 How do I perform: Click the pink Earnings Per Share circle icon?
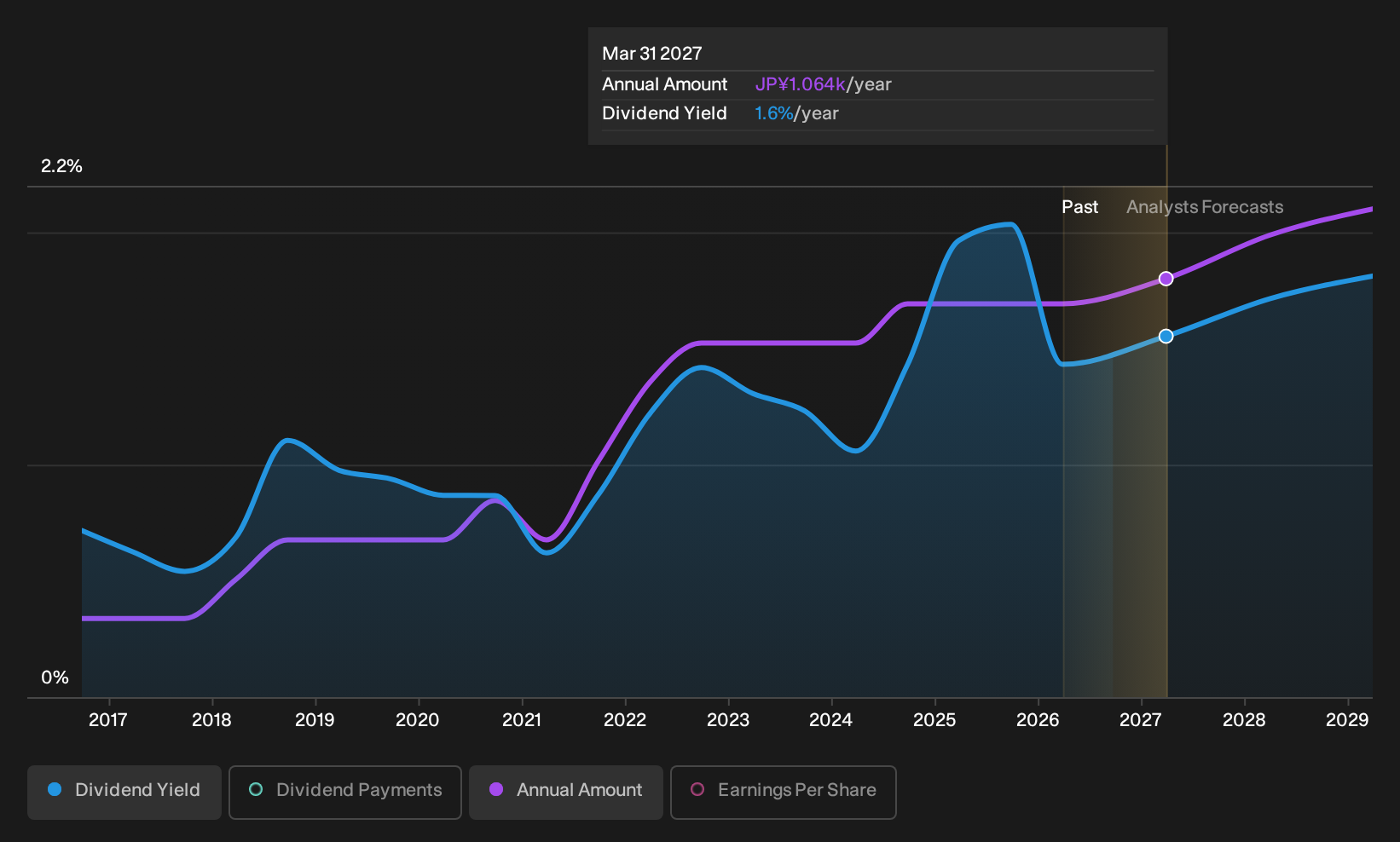(697, 789)
